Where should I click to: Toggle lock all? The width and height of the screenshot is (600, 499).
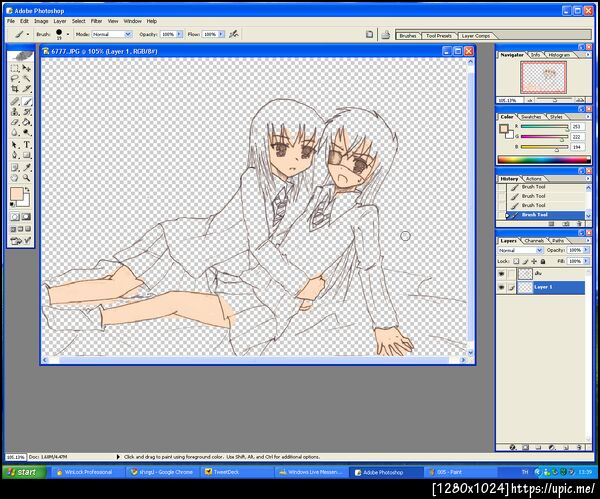click(x=543, y=261)
